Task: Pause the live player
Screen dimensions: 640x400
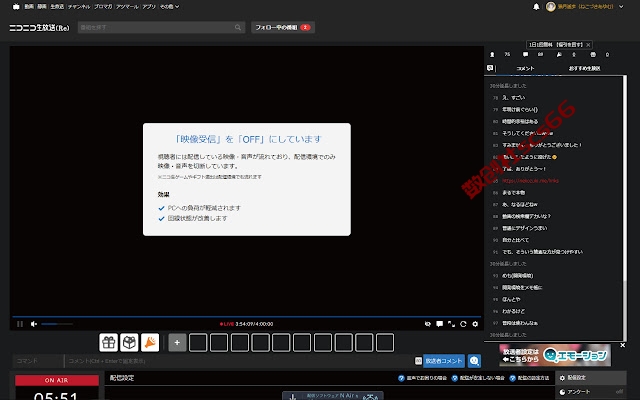Action: coord(20,324)
